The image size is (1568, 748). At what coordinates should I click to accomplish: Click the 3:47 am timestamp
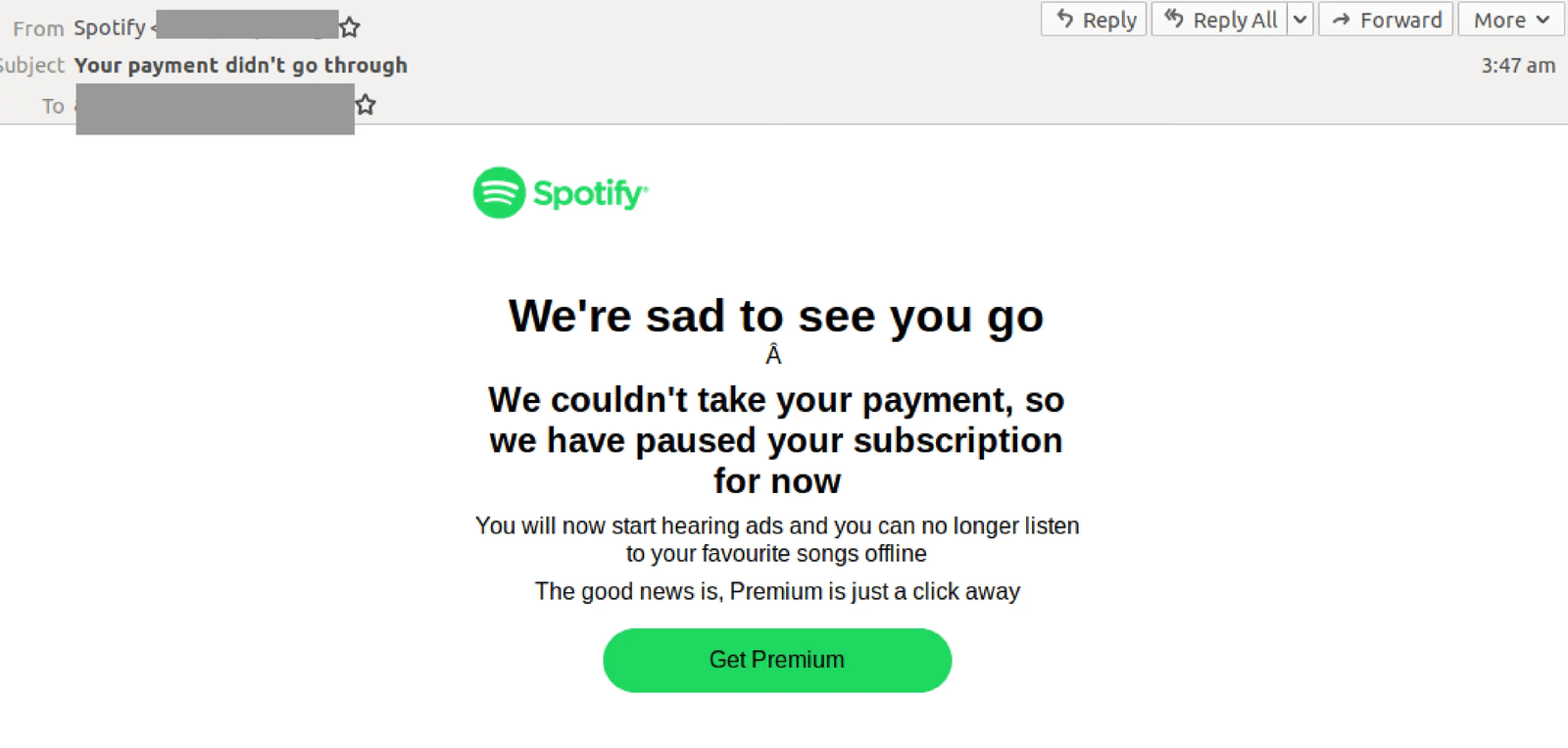tap(1519, 65)
